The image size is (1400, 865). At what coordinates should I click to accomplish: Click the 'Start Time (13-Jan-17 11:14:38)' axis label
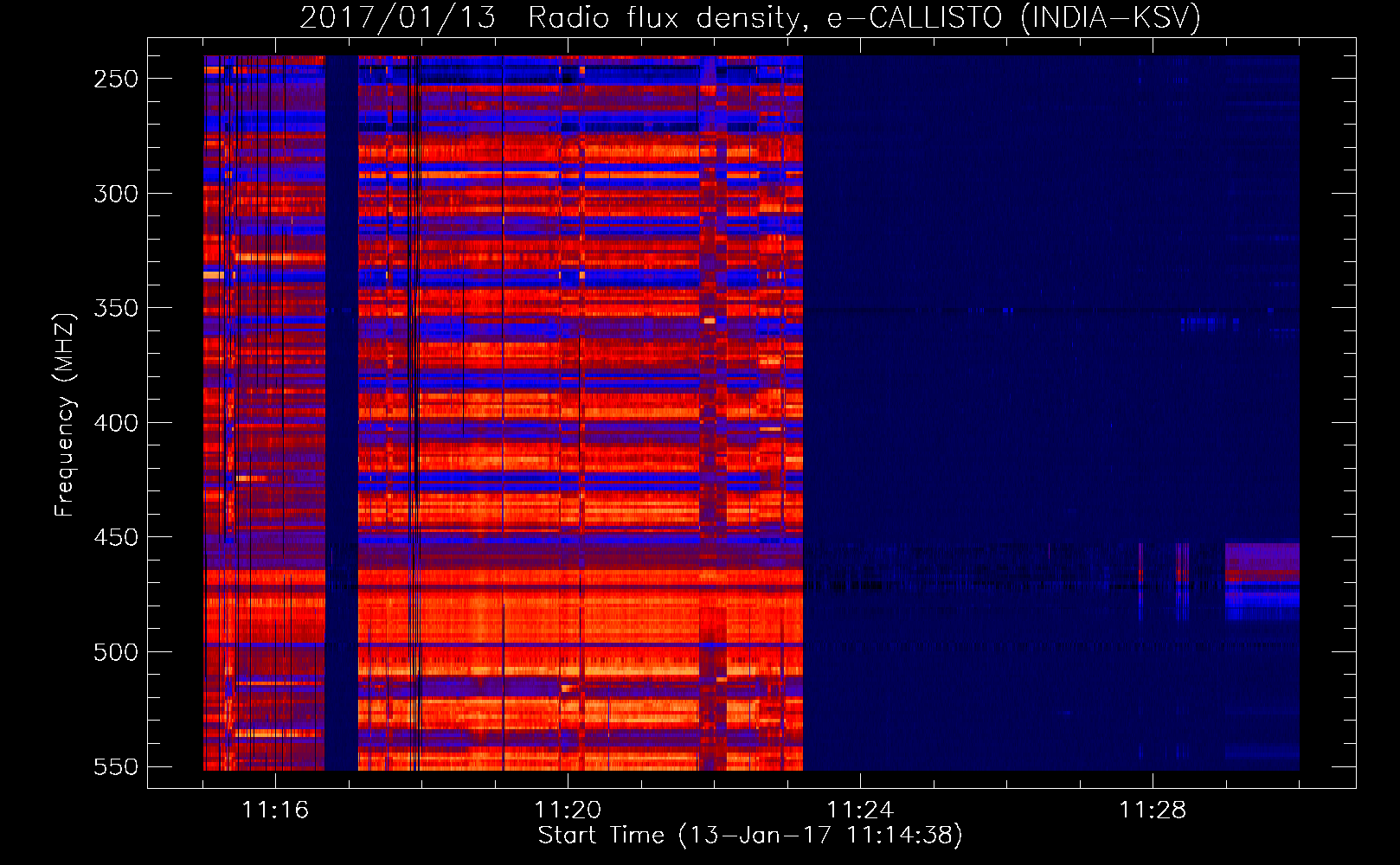pos(750,836)
